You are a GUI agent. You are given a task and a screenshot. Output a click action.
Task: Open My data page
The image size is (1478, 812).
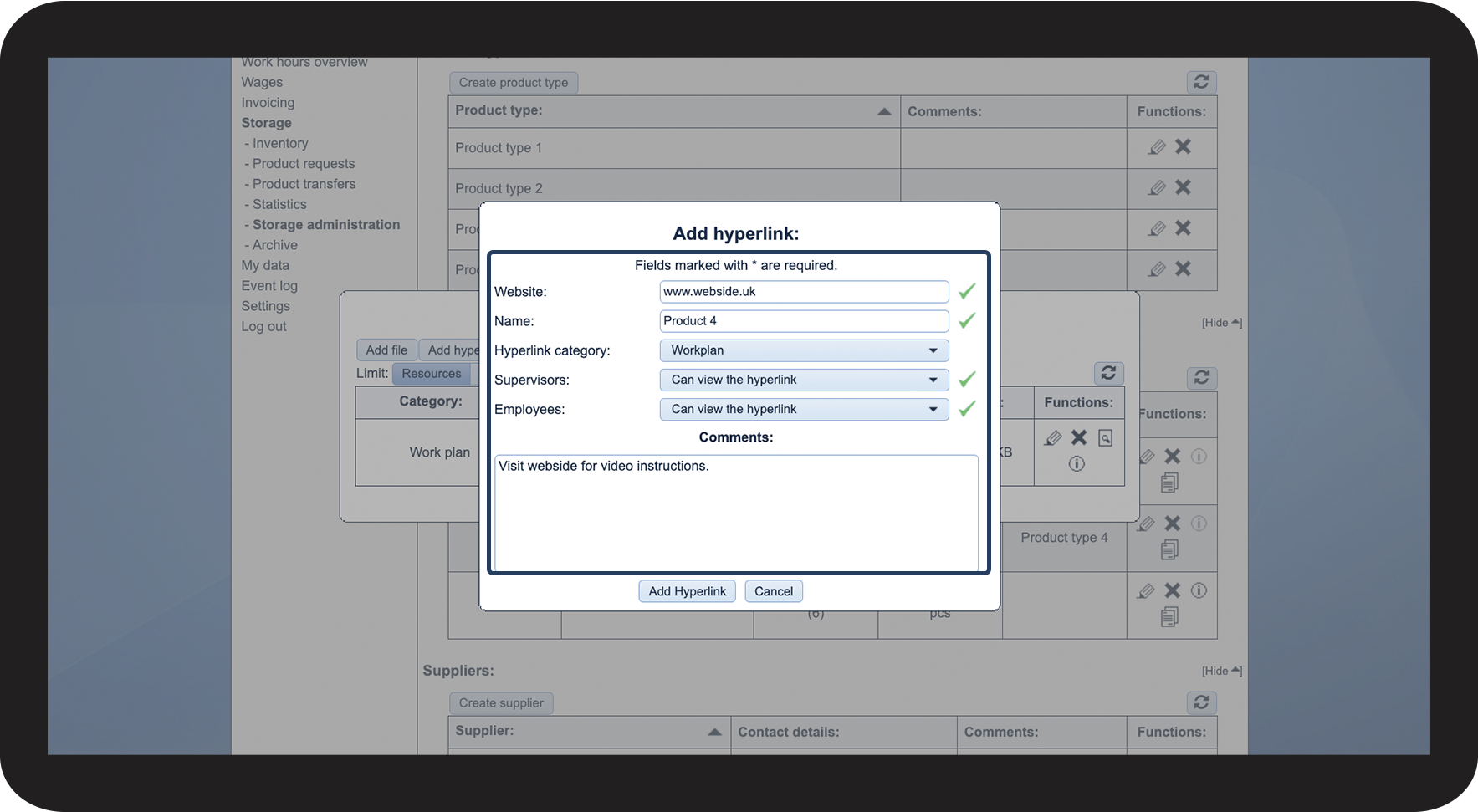coord(265,265)
